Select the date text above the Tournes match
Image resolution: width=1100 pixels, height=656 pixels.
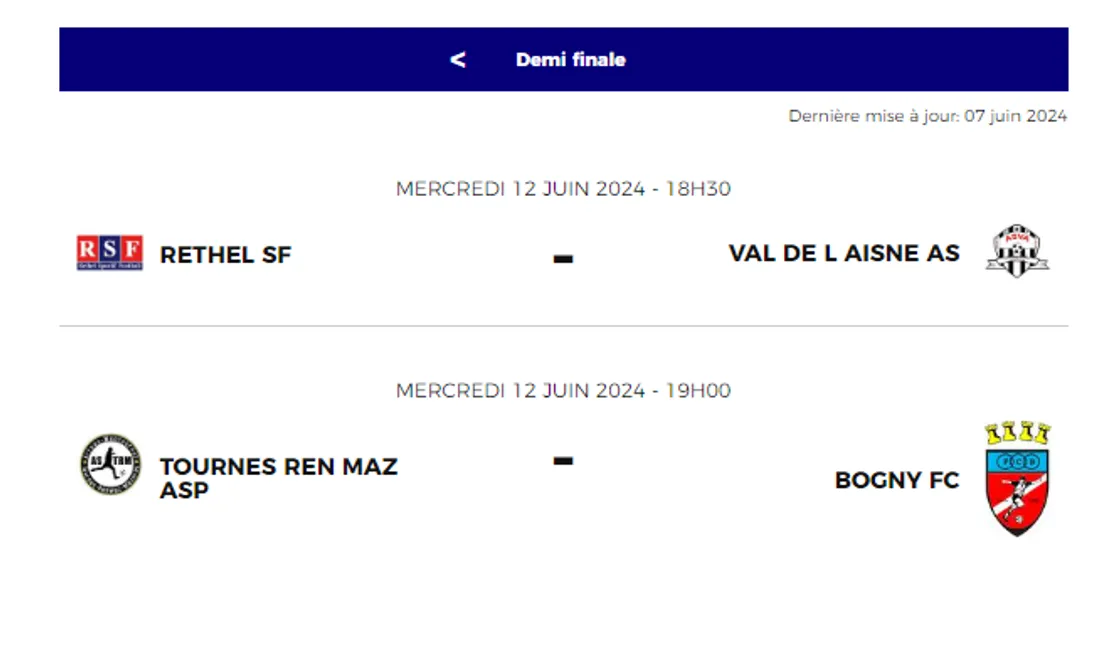point(520,391)
